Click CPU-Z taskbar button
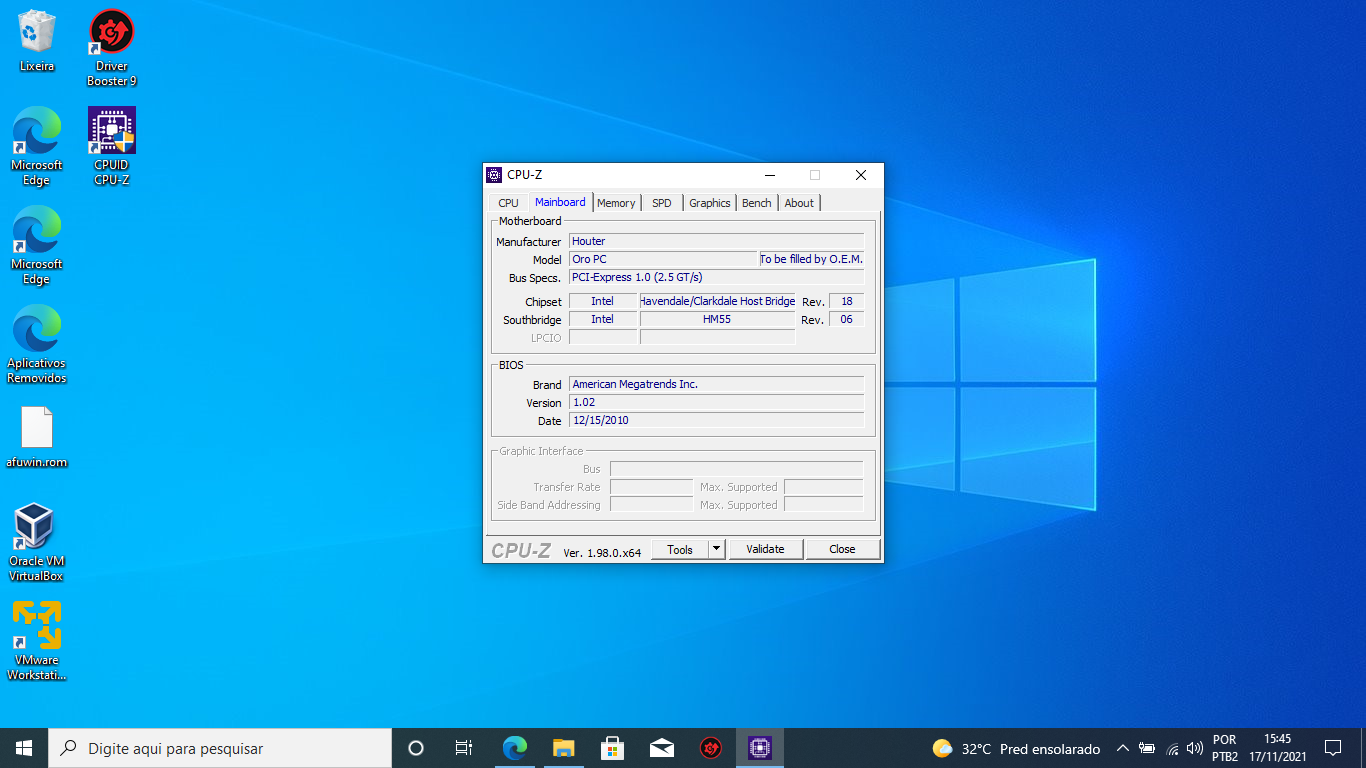Image resolution: width=1366 pixels, height=768 pixels. 760,748
